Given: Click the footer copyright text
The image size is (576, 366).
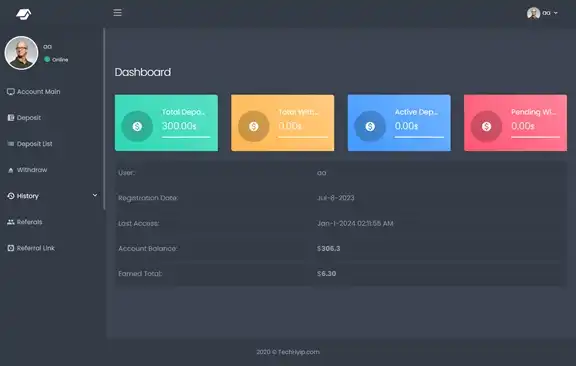Looking at the screenshot, I should click(x=288, y=352).
